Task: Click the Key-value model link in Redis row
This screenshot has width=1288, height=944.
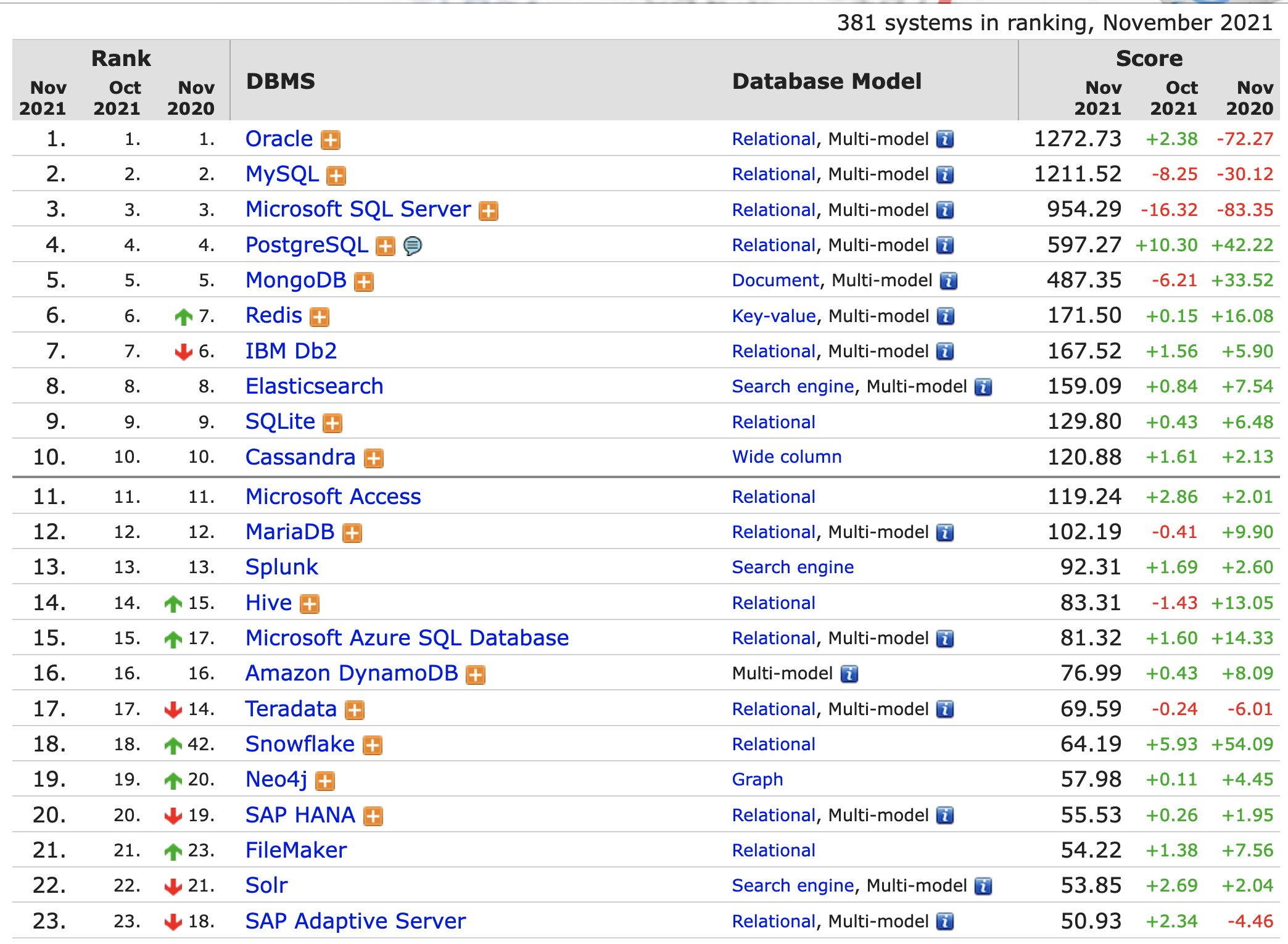Action: [774, 316]
